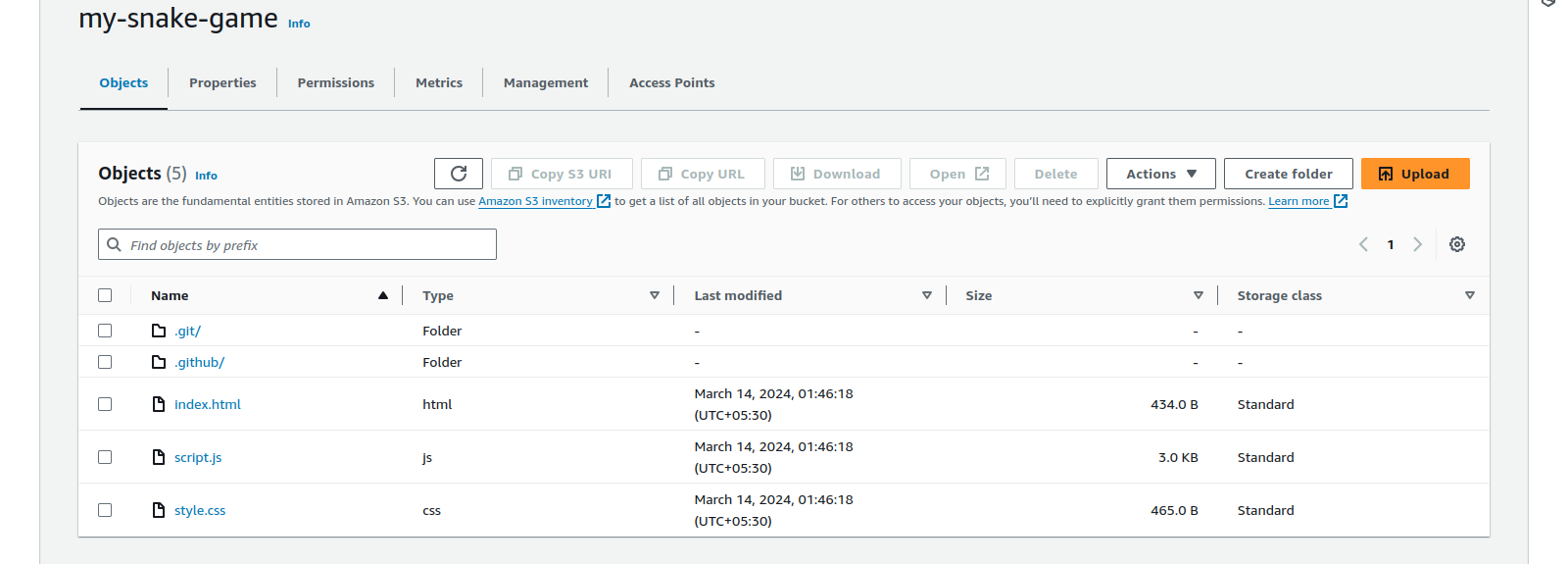The height and width of the screenshot is (564, 1568).
Task: Open Info link next to Objects (5)
Action: (206, 176)
